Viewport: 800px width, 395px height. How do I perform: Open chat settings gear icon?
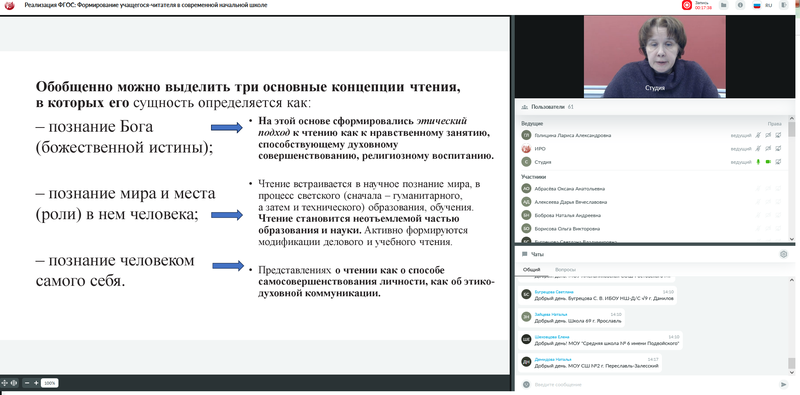pyautogui.click(x=784, y=254)
